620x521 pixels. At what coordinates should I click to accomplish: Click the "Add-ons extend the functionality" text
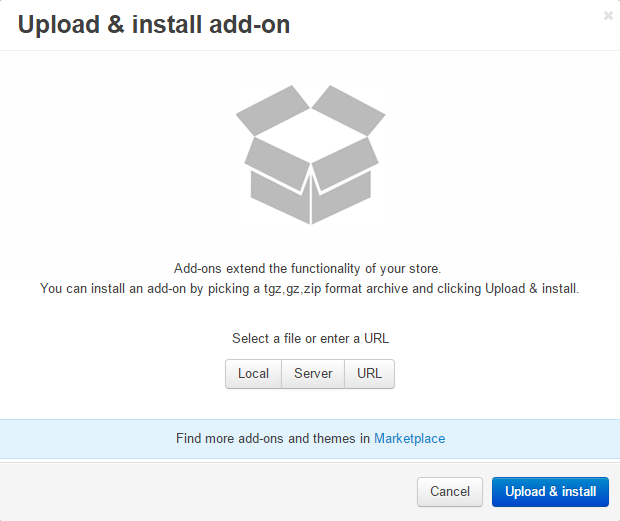(307, 268)
